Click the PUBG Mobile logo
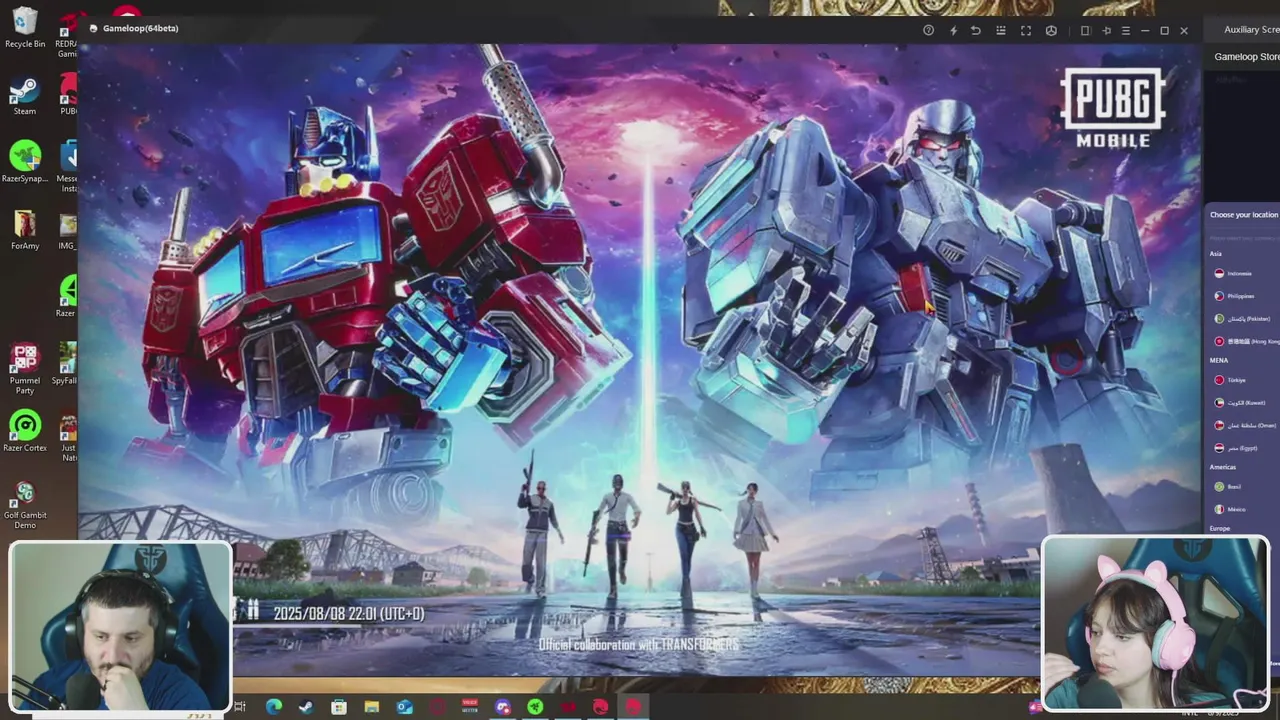The height and width of the screenshot is (720, 1280). [1113, 107]
